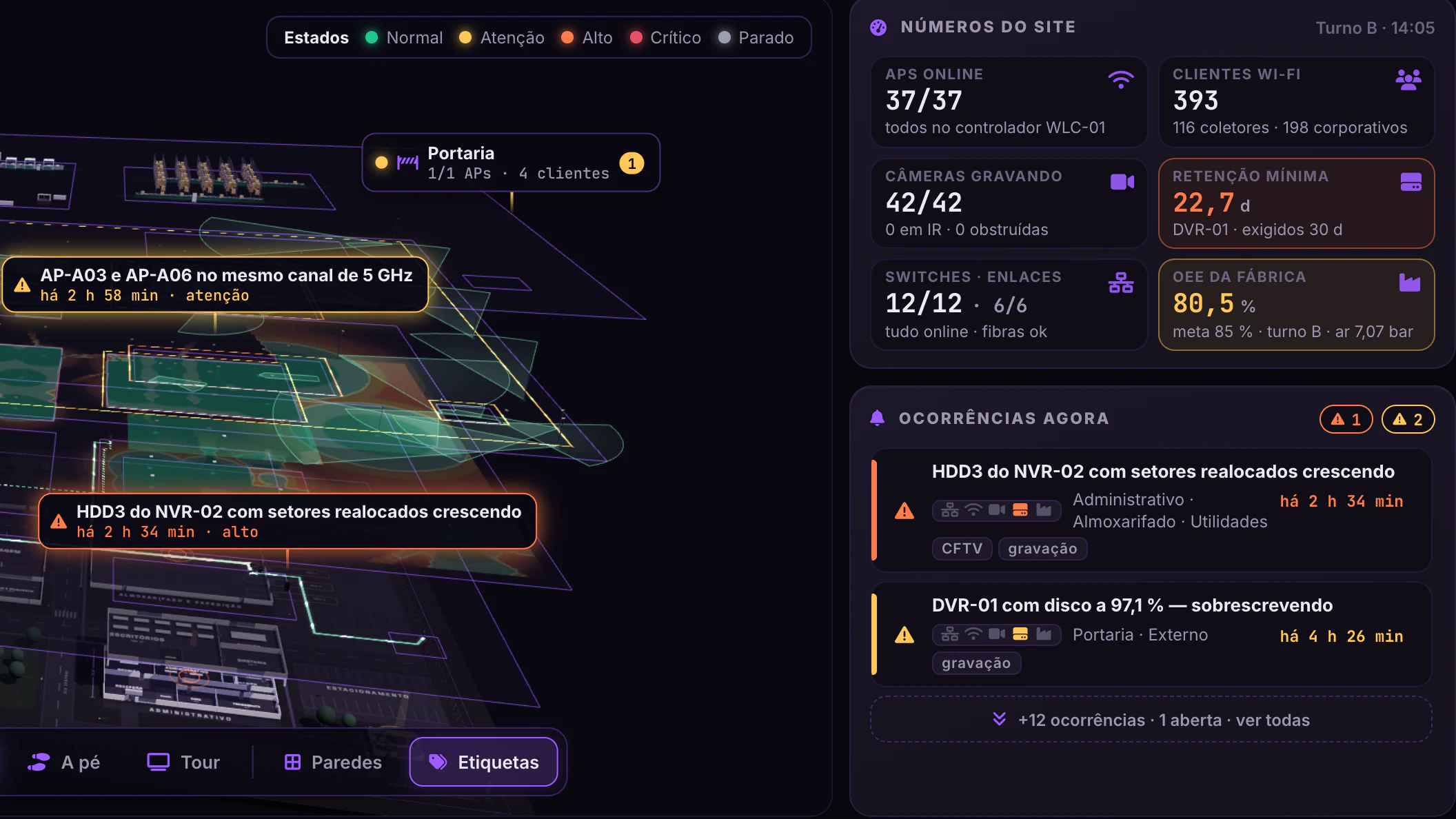Click the Wi-Fi icon in APs Online card
Viewport: 1456px width, 819px height.
(1121, 79)
